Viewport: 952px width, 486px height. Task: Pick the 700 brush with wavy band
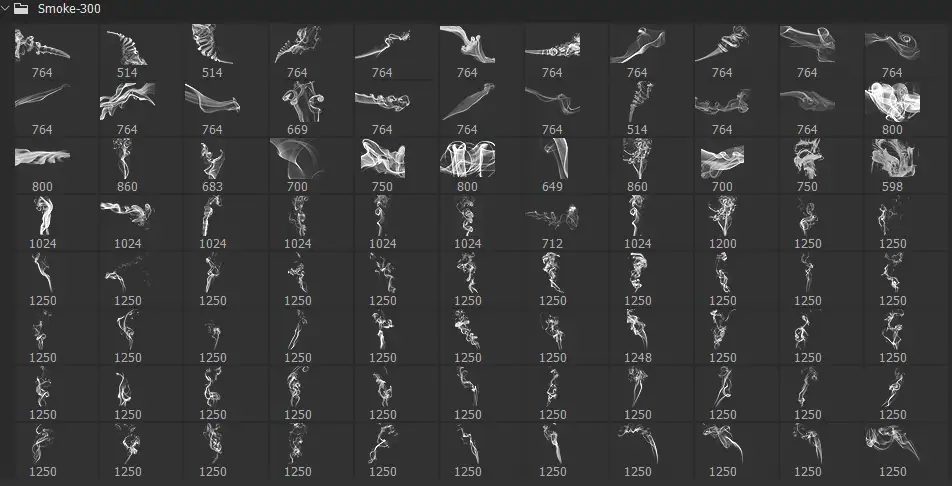click(x=722, y=165)
